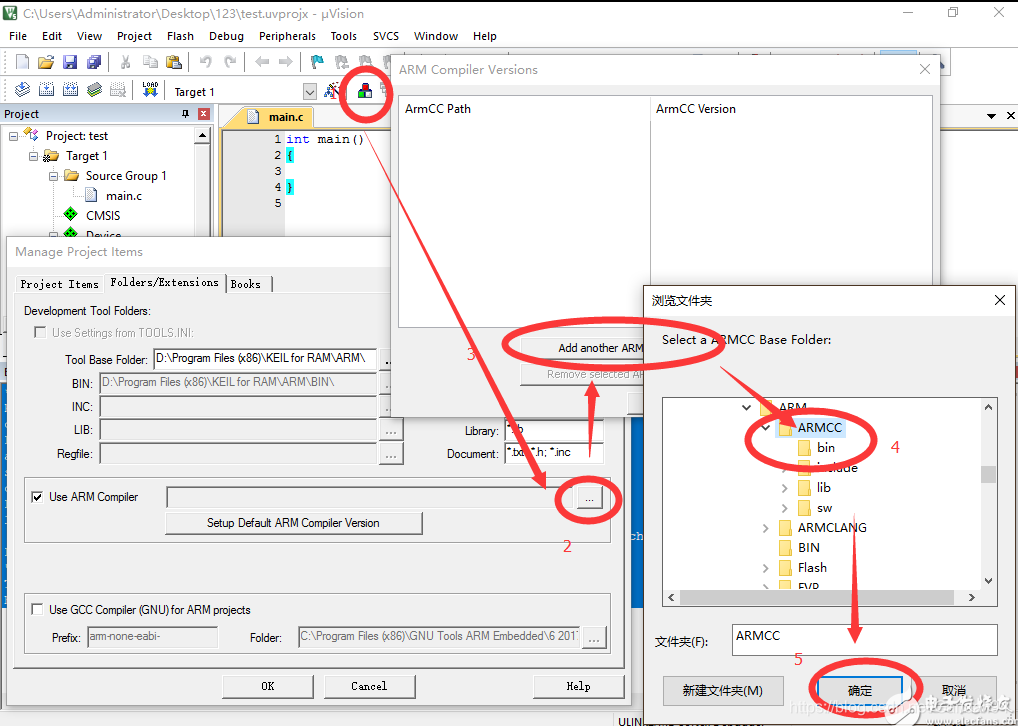This screenshot has width=1018, height=726.
Task: Stop build icon
Action: (x=118, y=90)
